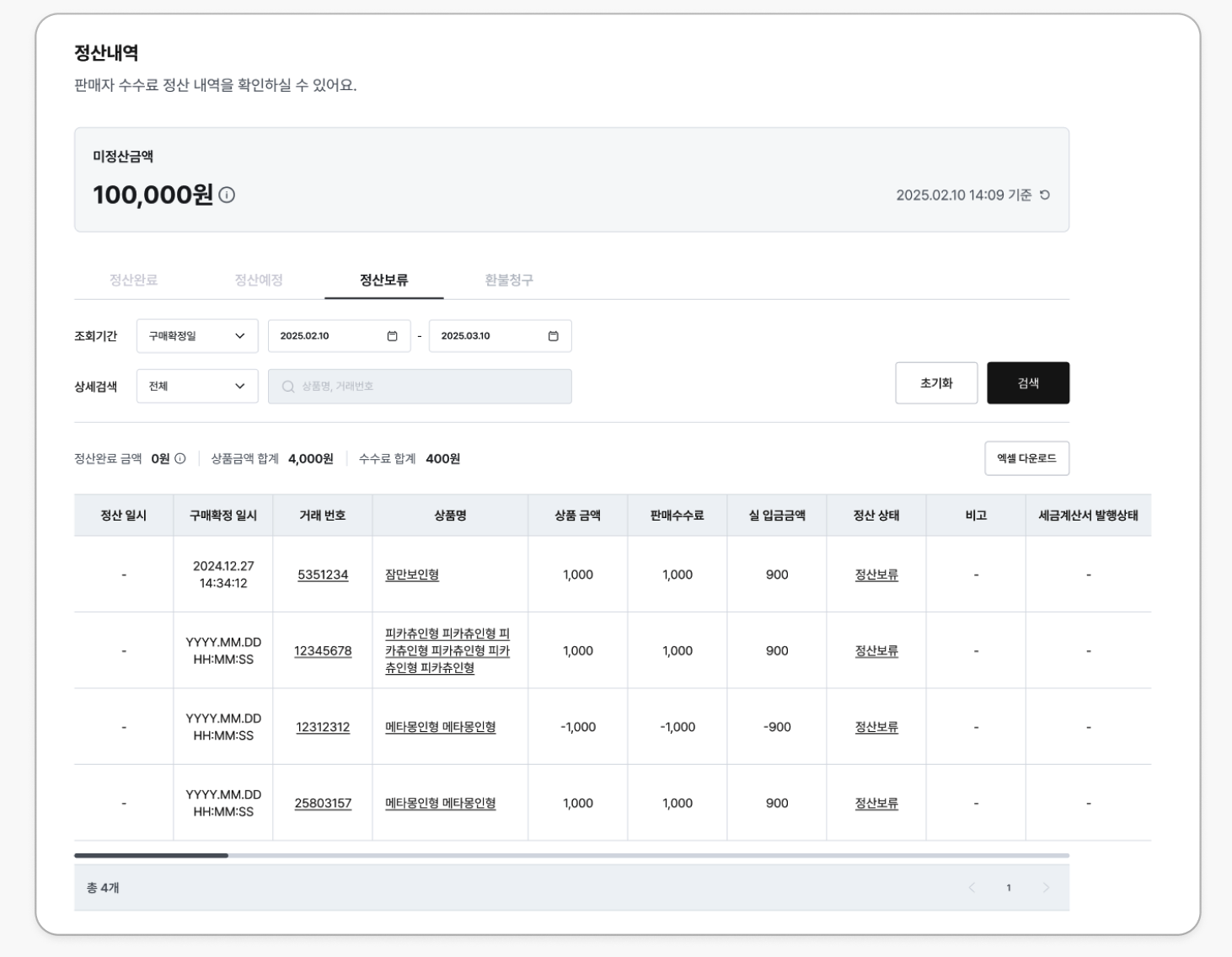Open calendar for end date 2025.03.10
This screenshot has height=957, width=1232.
(553, 336)
